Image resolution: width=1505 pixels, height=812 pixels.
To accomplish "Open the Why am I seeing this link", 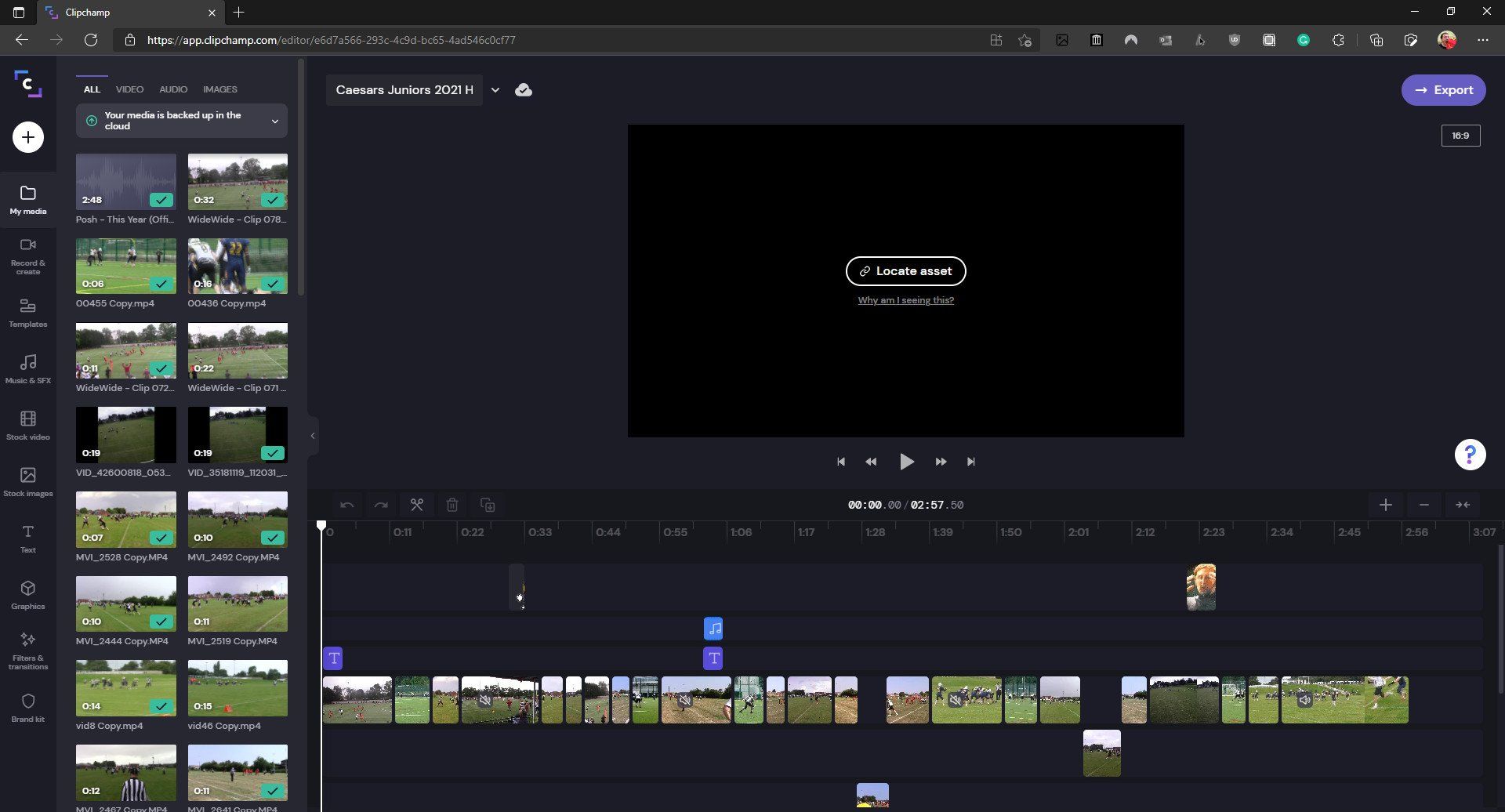I will click(905, 300).
